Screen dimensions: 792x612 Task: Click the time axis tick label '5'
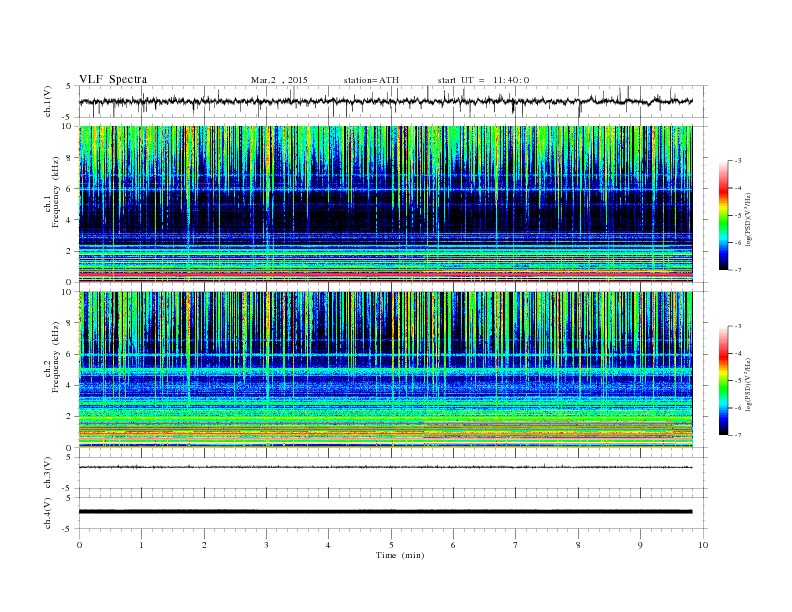tap(391, 545)
